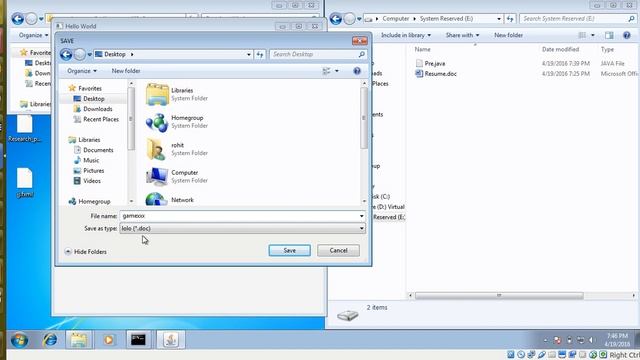640x360 pixels.
Task: Click New folder in System Reserved window
Action: click(x=508, y=35)
